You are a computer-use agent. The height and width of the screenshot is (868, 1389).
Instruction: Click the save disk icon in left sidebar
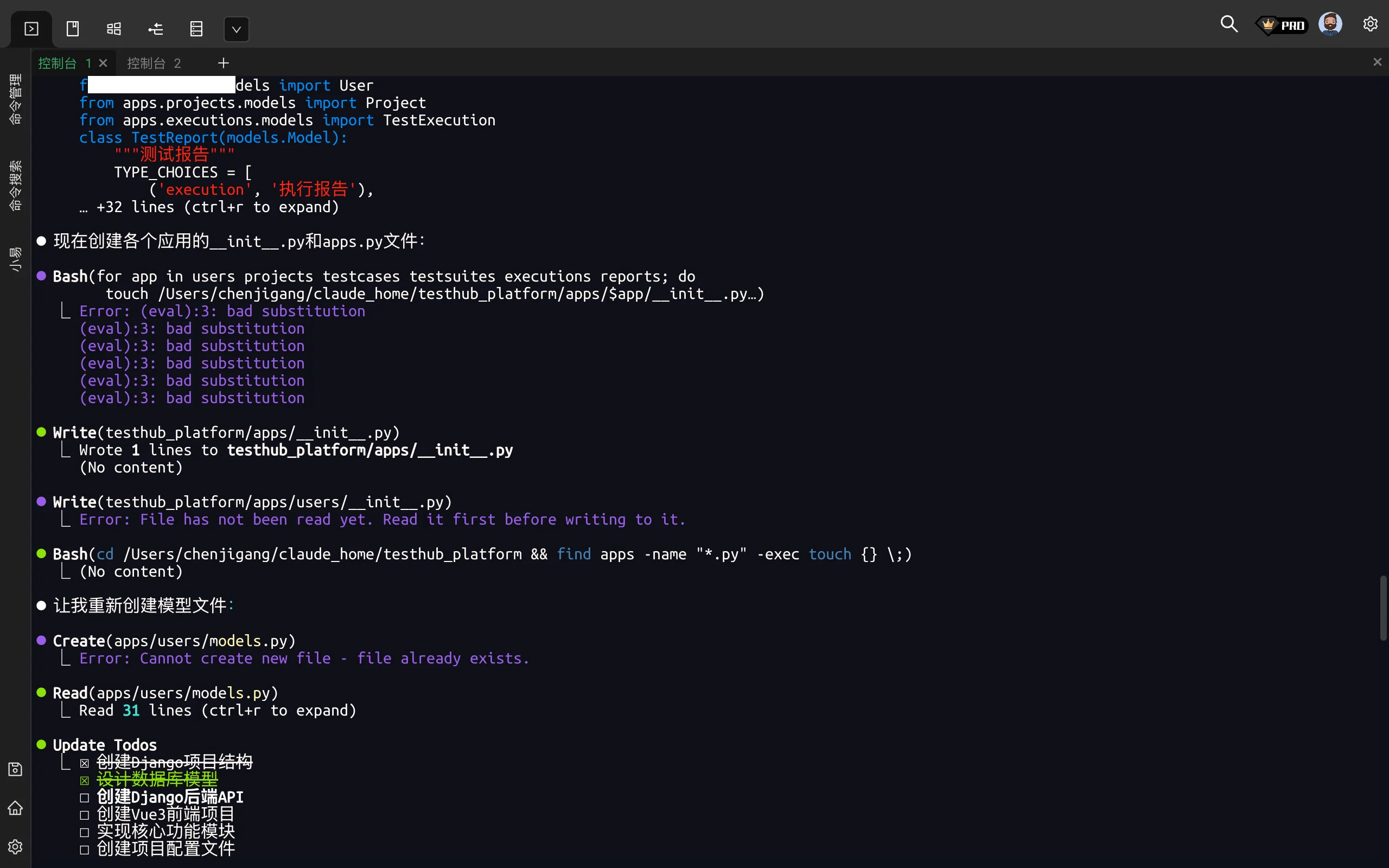point(16,769)
